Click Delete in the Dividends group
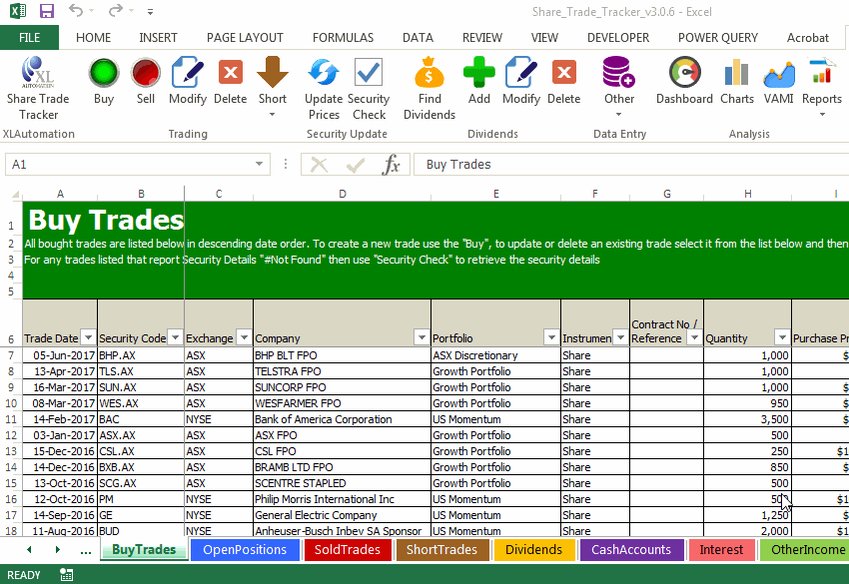Viewport: 849px width, 584px height. pos(564,73)
